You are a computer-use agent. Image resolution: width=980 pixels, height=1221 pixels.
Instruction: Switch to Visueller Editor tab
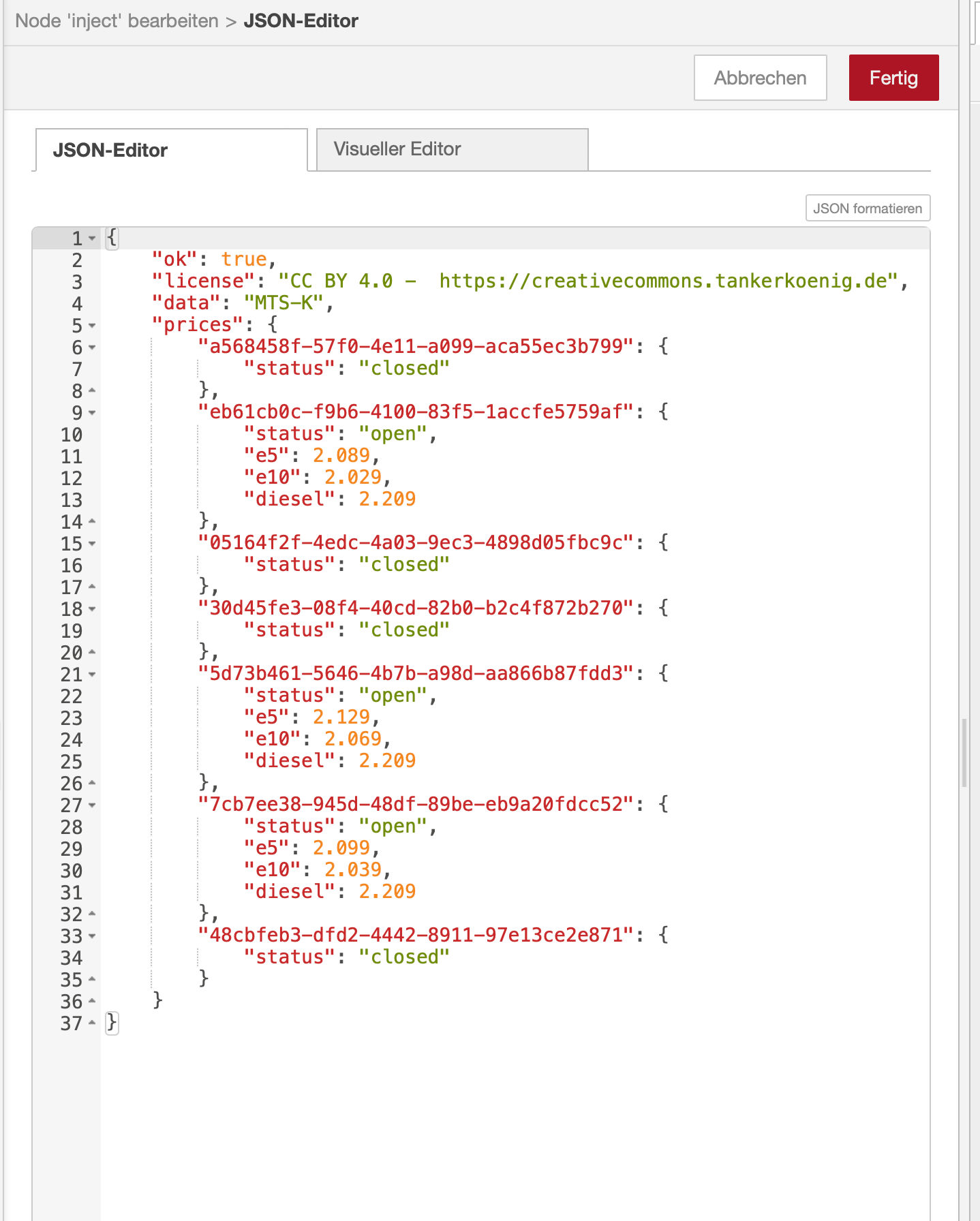452,149
